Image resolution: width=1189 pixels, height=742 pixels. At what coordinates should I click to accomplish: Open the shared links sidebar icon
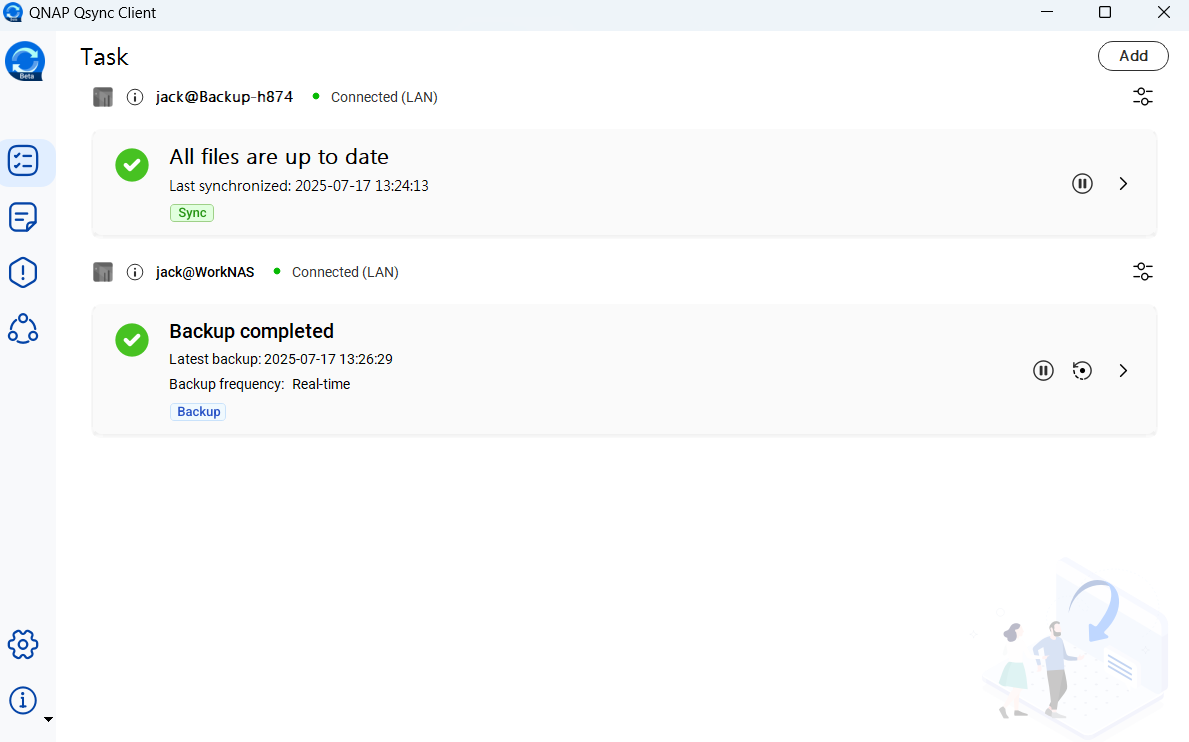pyautogui.click(x=23, y=328)
